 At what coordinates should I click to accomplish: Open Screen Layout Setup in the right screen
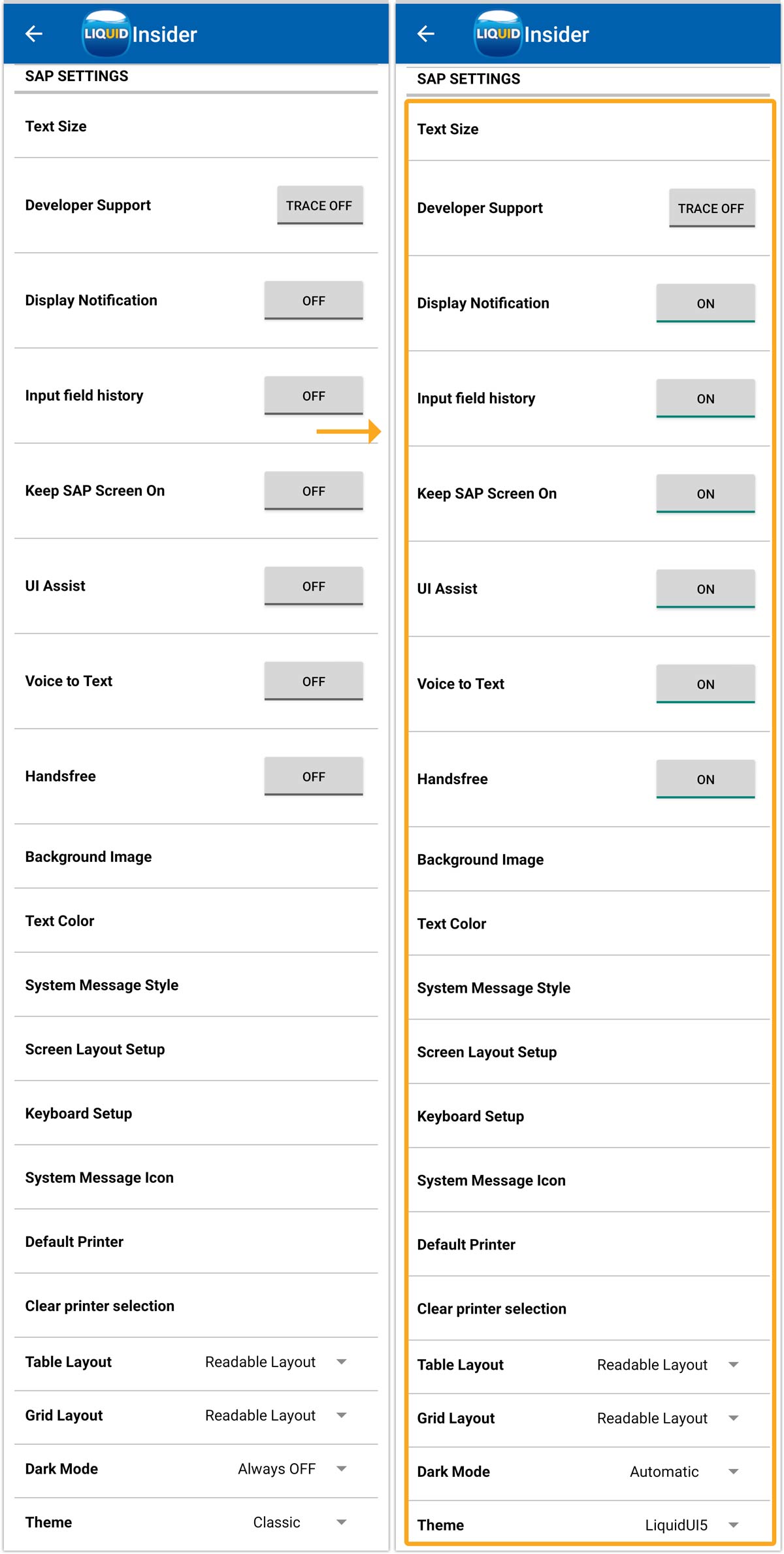coord(487,1052)
